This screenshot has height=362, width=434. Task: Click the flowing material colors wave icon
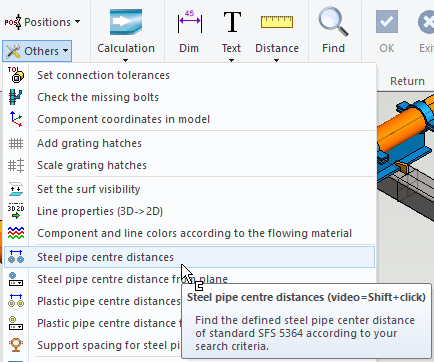tap(16, 233)
